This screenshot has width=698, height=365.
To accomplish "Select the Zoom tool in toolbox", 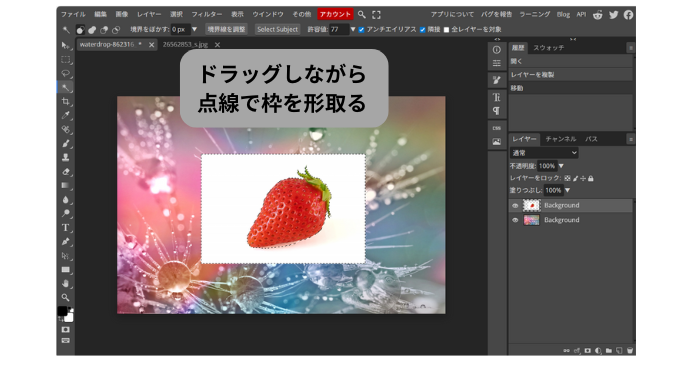I will click(65, 297).
